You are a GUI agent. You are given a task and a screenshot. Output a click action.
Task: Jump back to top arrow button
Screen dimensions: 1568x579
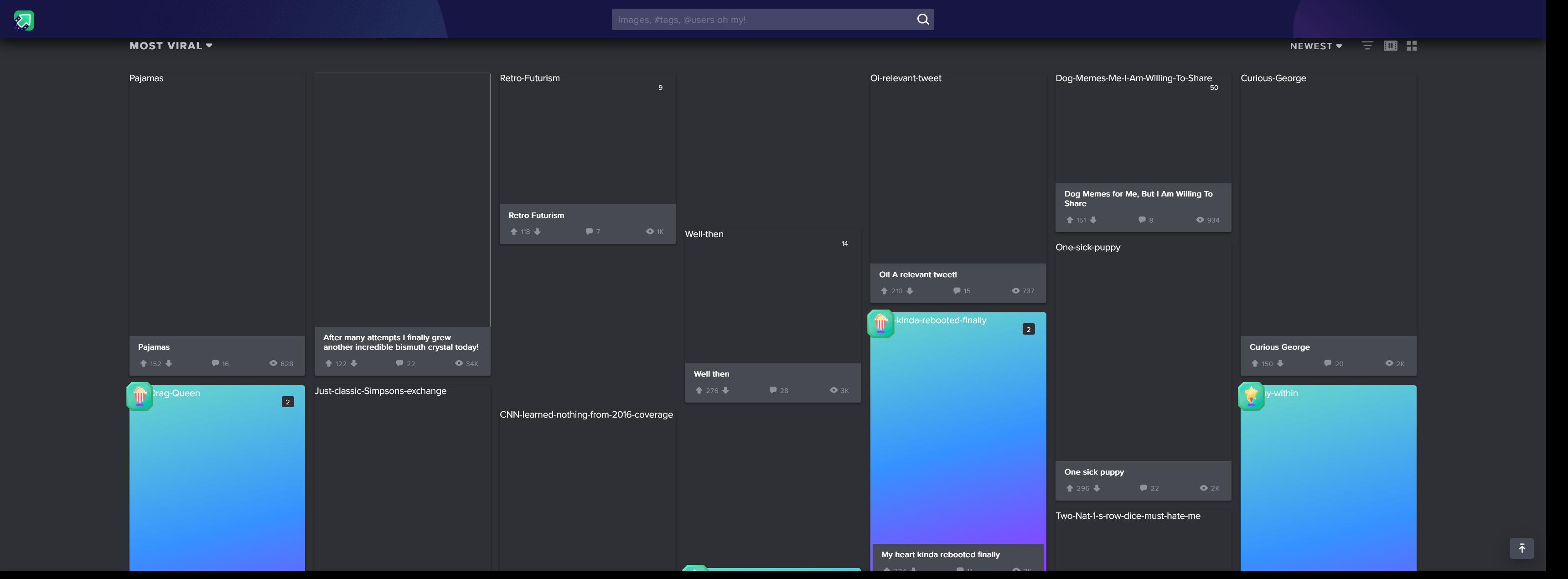click(x=1522, y=548)
